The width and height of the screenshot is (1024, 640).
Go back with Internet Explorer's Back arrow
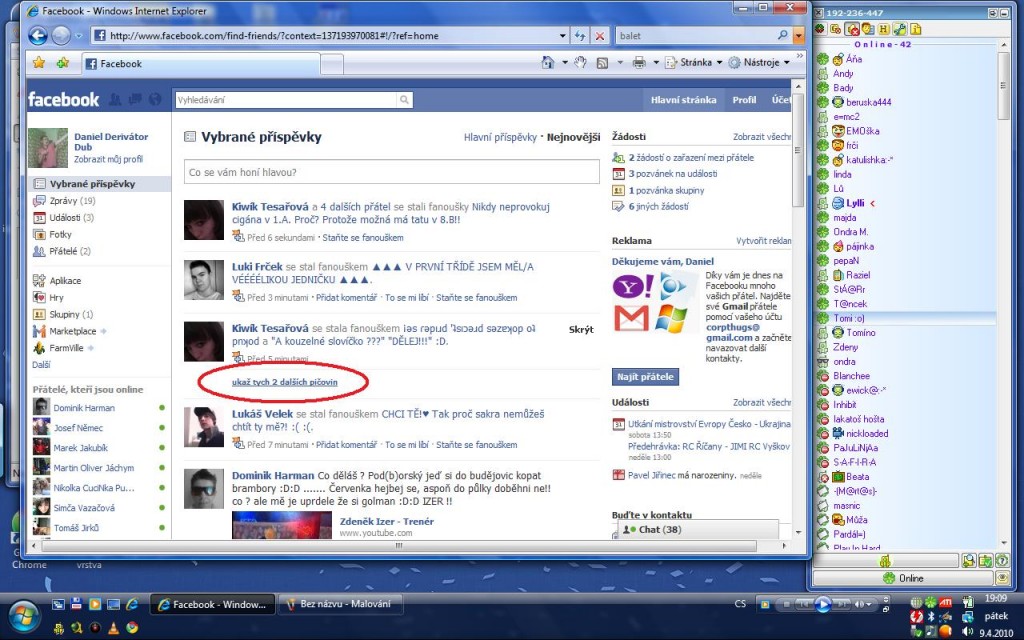(38, 35)
